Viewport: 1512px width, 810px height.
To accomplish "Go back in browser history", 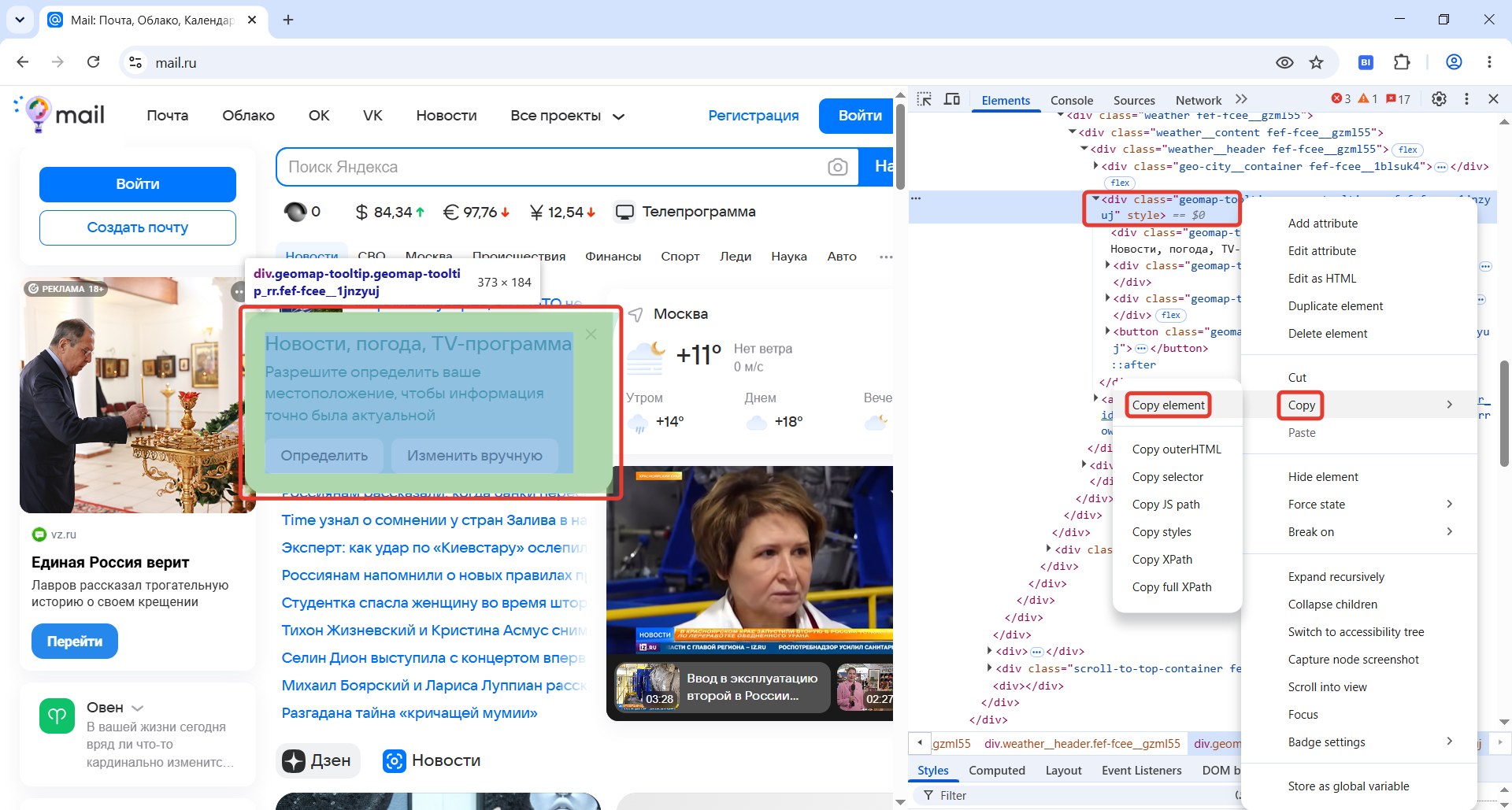I will click(x=23, y=62).
